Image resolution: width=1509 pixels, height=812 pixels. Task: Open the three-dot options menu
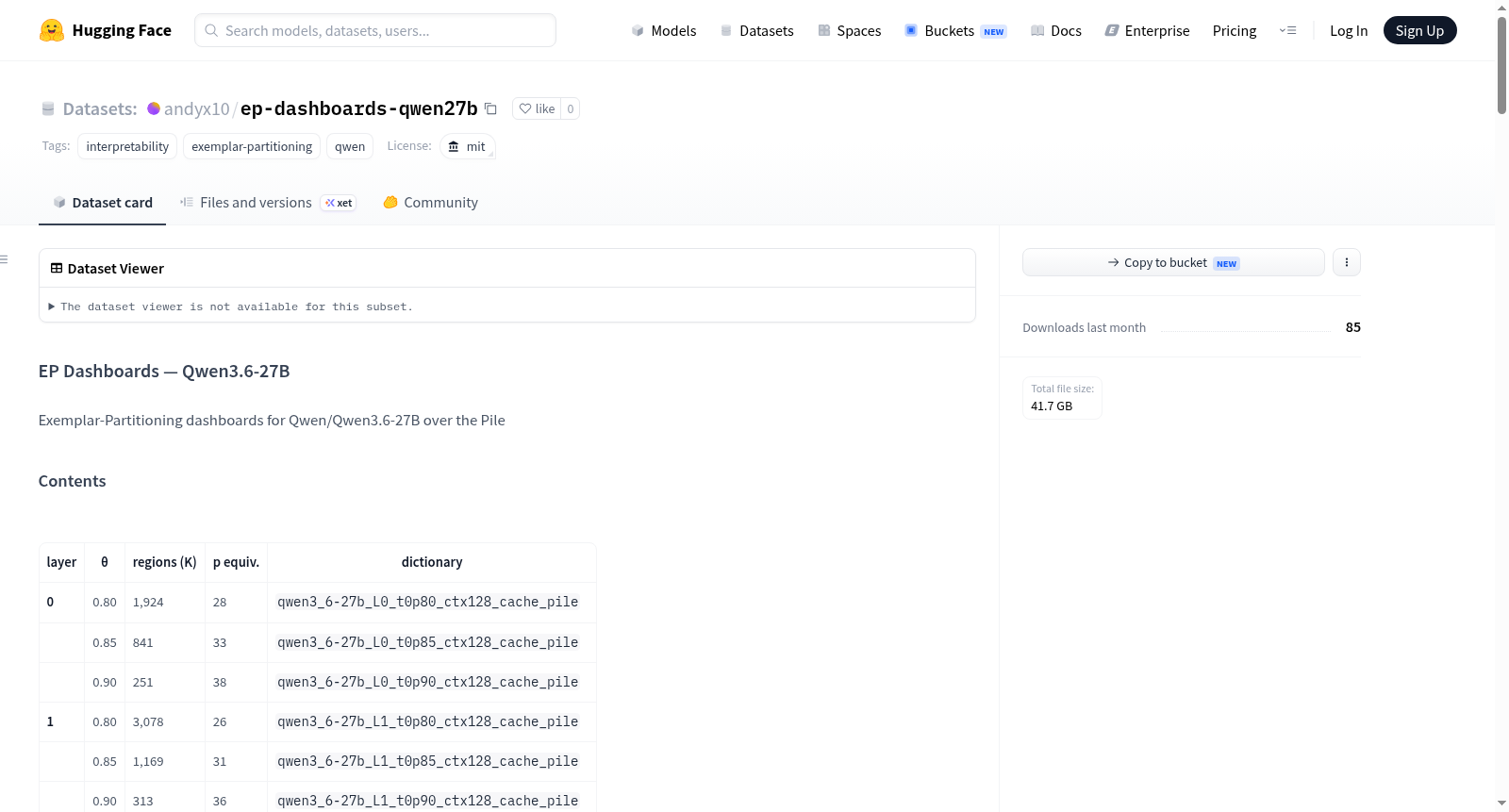(x=1347, y=262)
